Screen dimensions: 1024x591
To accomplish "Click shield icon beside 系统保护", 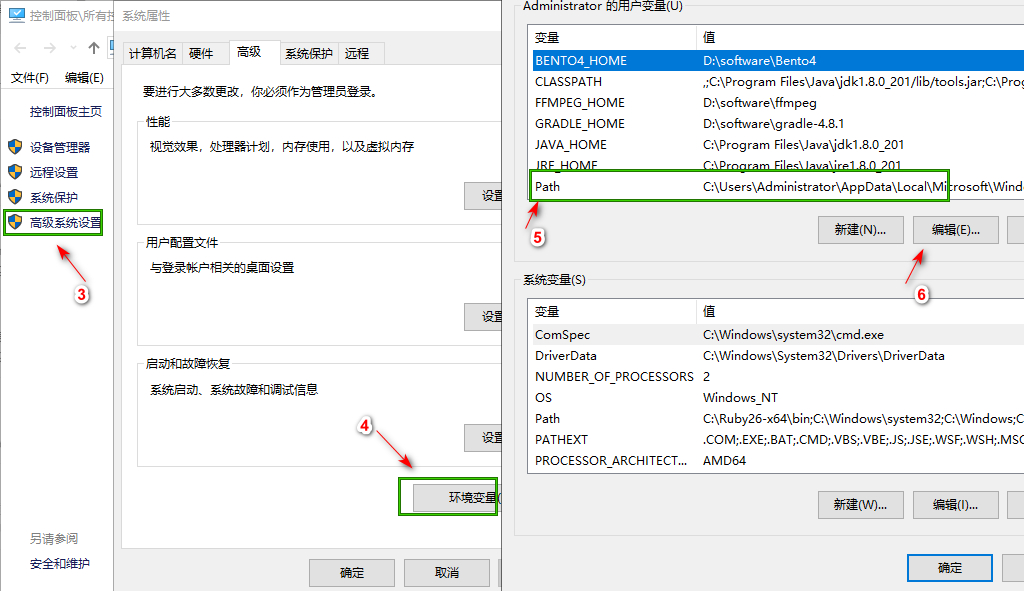I will [15, 197].
